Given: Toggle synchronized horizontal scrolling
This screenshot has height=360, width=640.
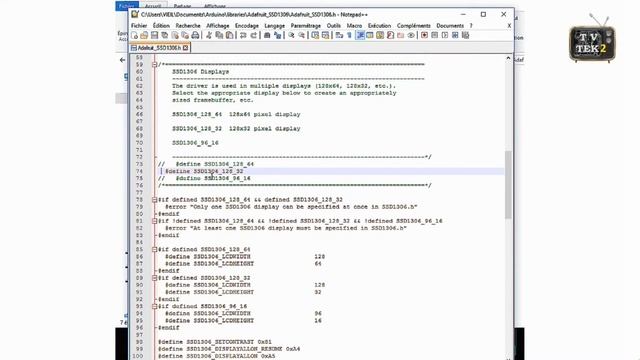Looking at the screenshot, I should tap(325, 36).
